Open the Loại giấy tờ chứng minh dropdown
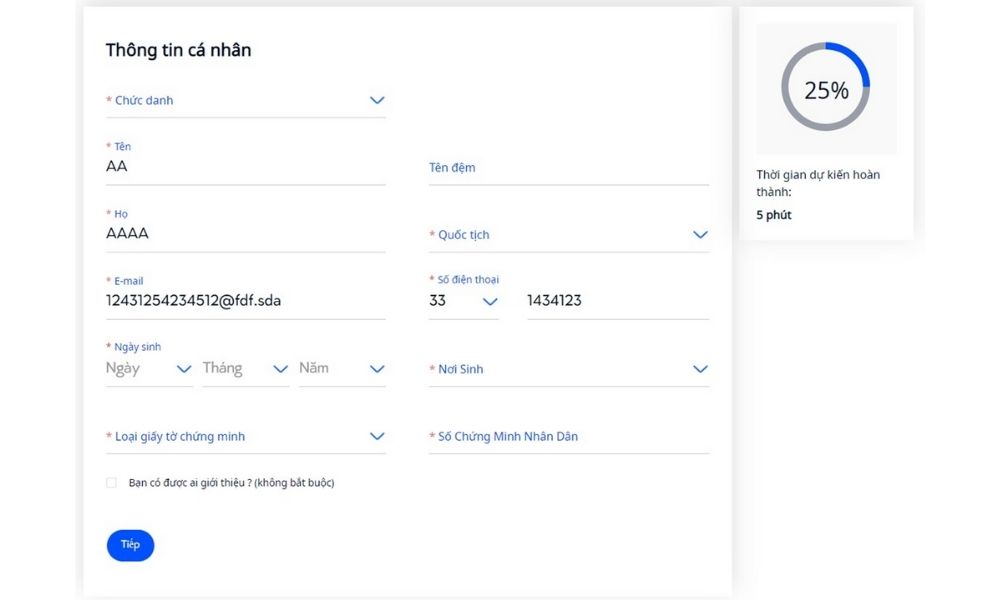The height and width of the screenshot is (600, 1000). pyautogui.click(x=245, y=437)
